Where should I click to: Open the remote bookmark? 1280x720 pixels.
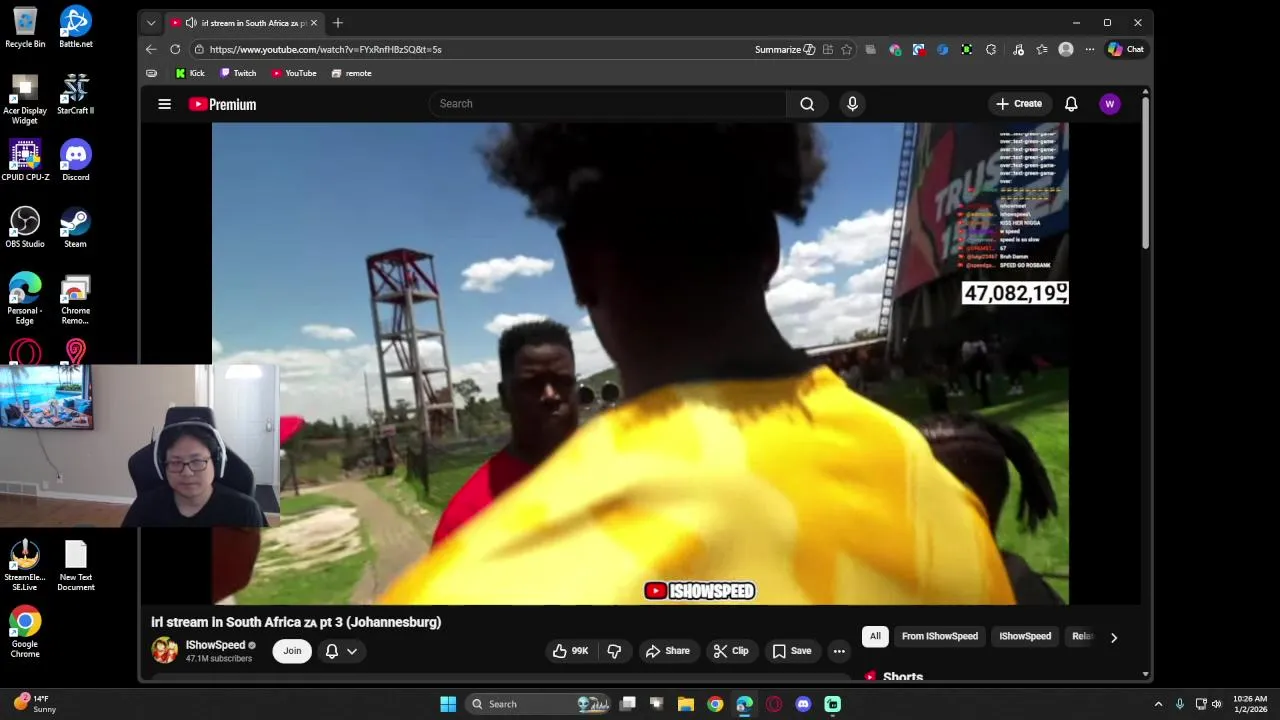pyautogui.click(x=351, y=73)
